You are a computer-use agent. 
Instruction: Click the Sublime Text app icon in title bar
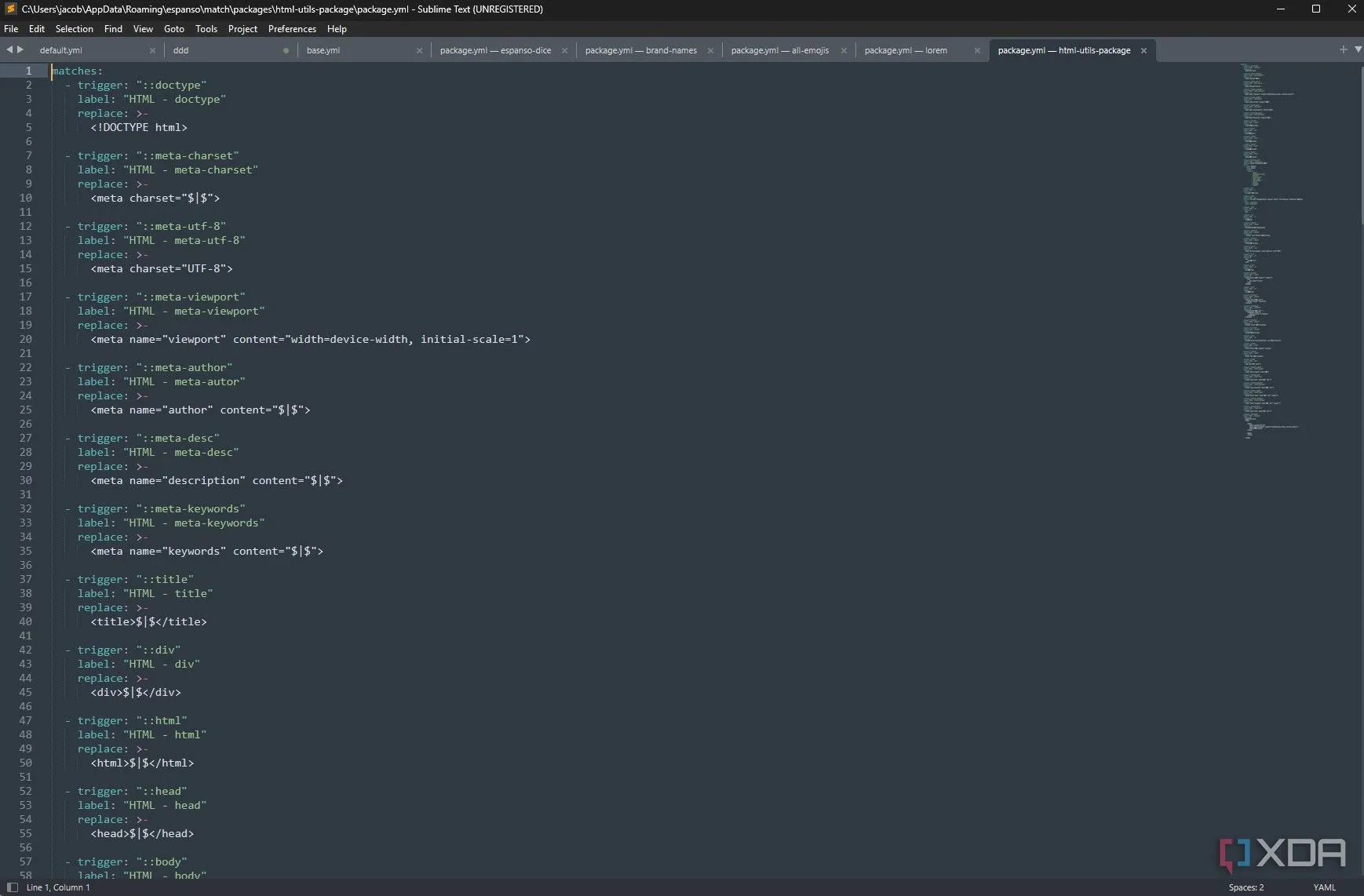(11, 9)
